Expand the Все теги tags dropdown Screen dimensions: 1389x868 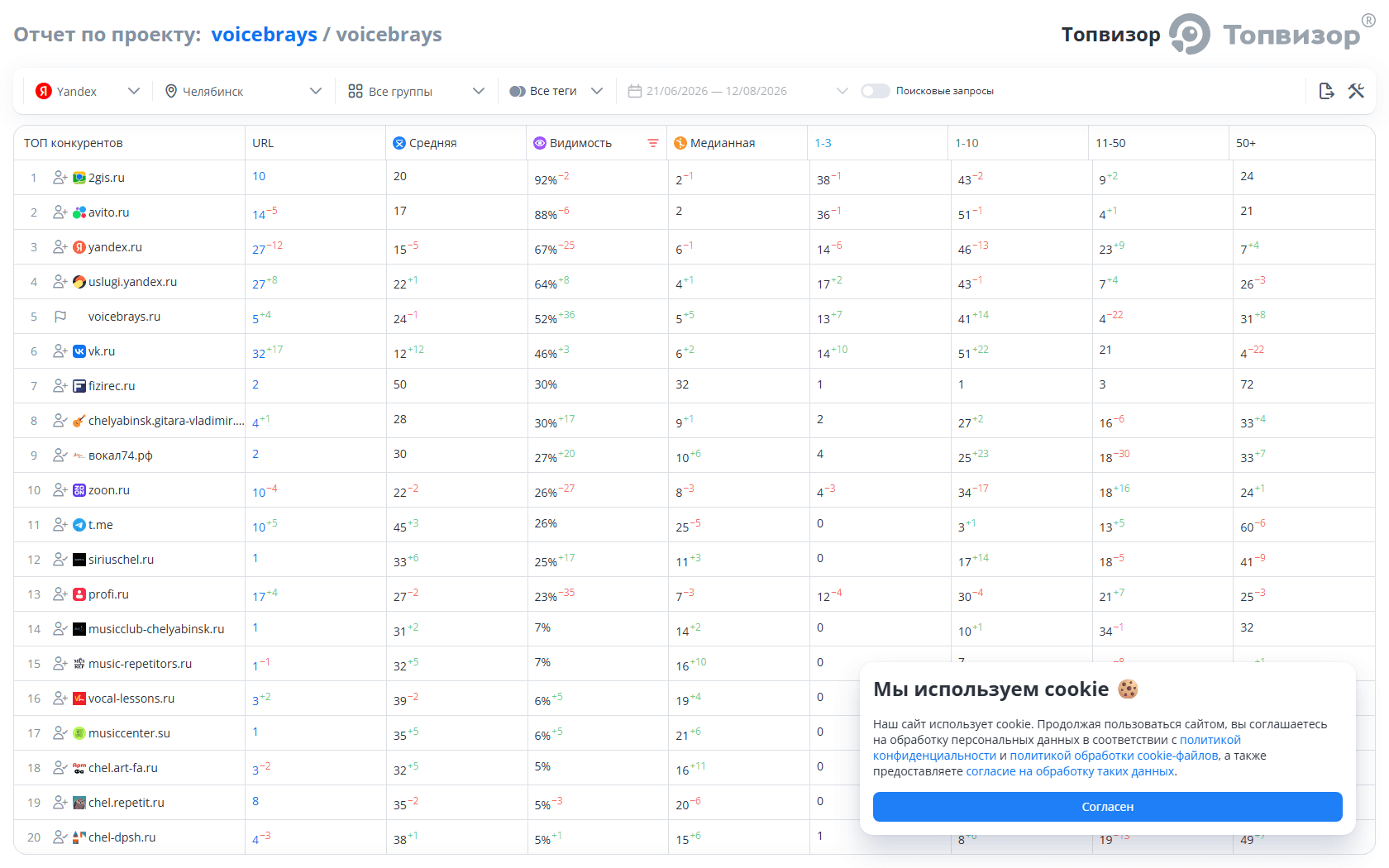[556, 91]
